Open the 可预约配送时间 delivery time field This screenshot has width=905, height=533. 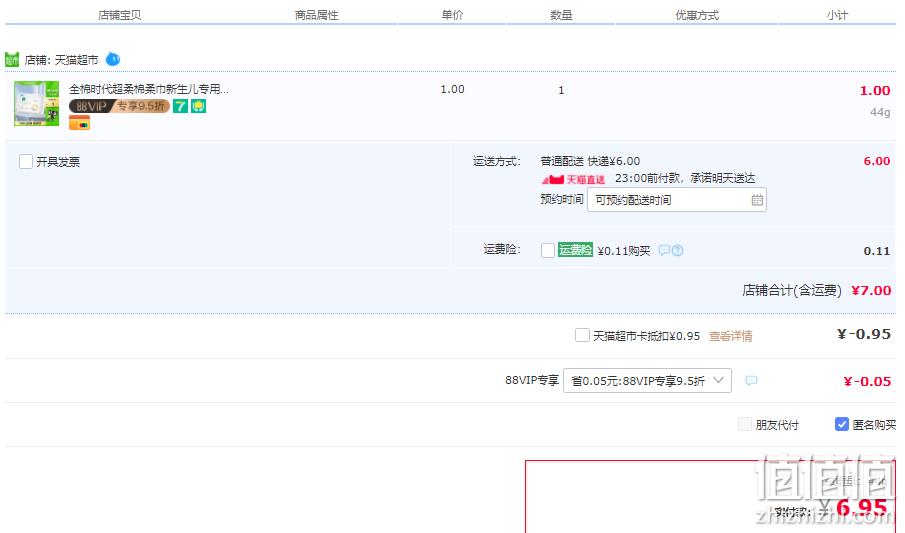[x=676, y=200]
